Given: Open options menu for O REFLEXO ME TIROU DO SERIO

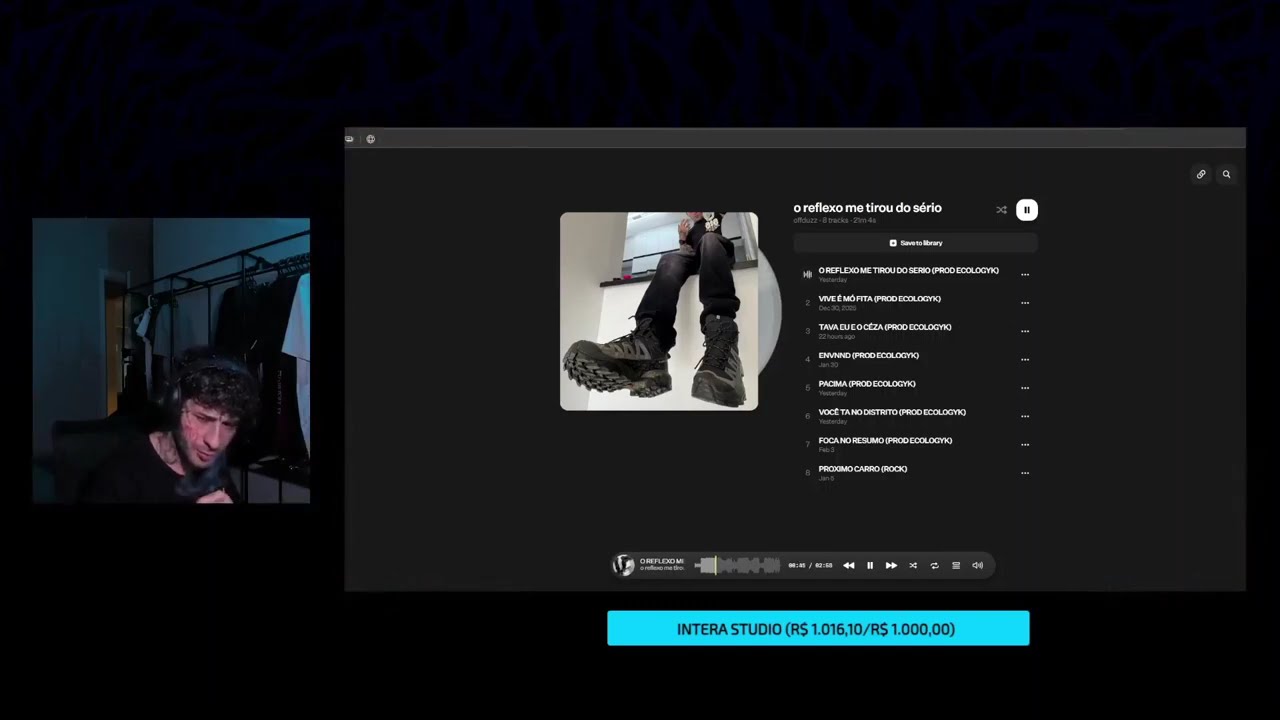Looking at the screenshot, I should click(1025, 274).
